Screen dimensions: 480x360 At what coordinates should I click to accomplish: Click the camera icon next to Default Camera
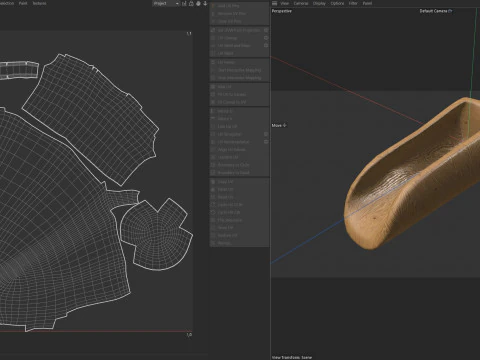pyautogui.click(x=450, y=11)
